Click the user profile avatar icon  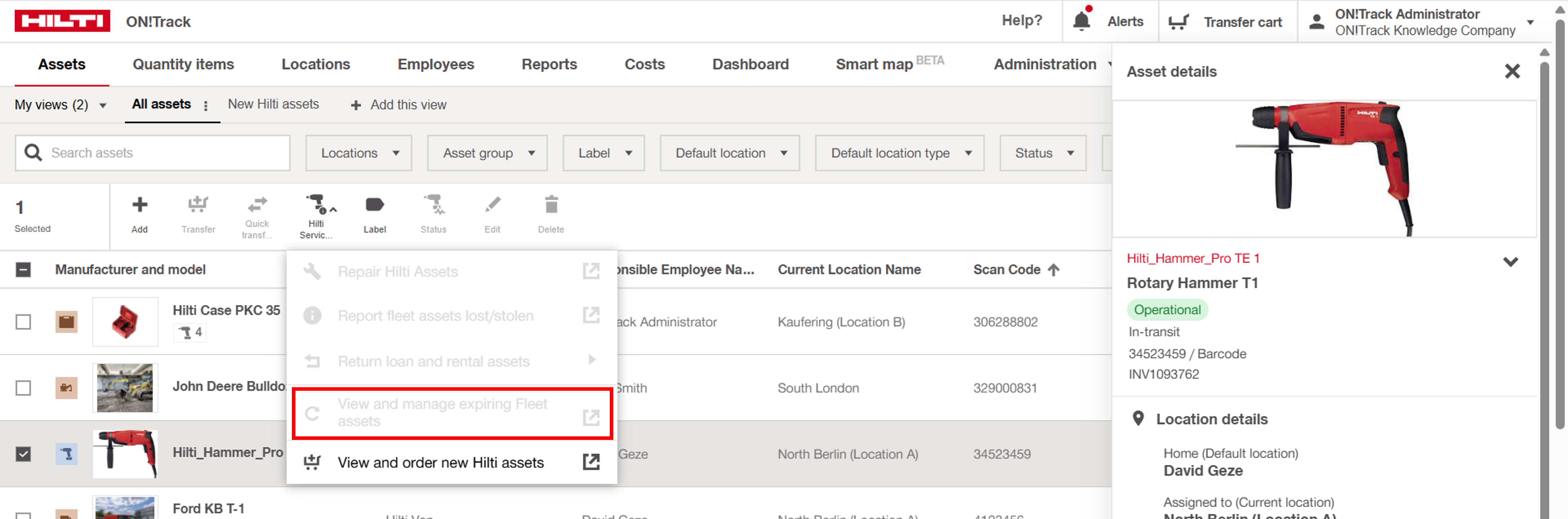click(x=1317, y=22)
